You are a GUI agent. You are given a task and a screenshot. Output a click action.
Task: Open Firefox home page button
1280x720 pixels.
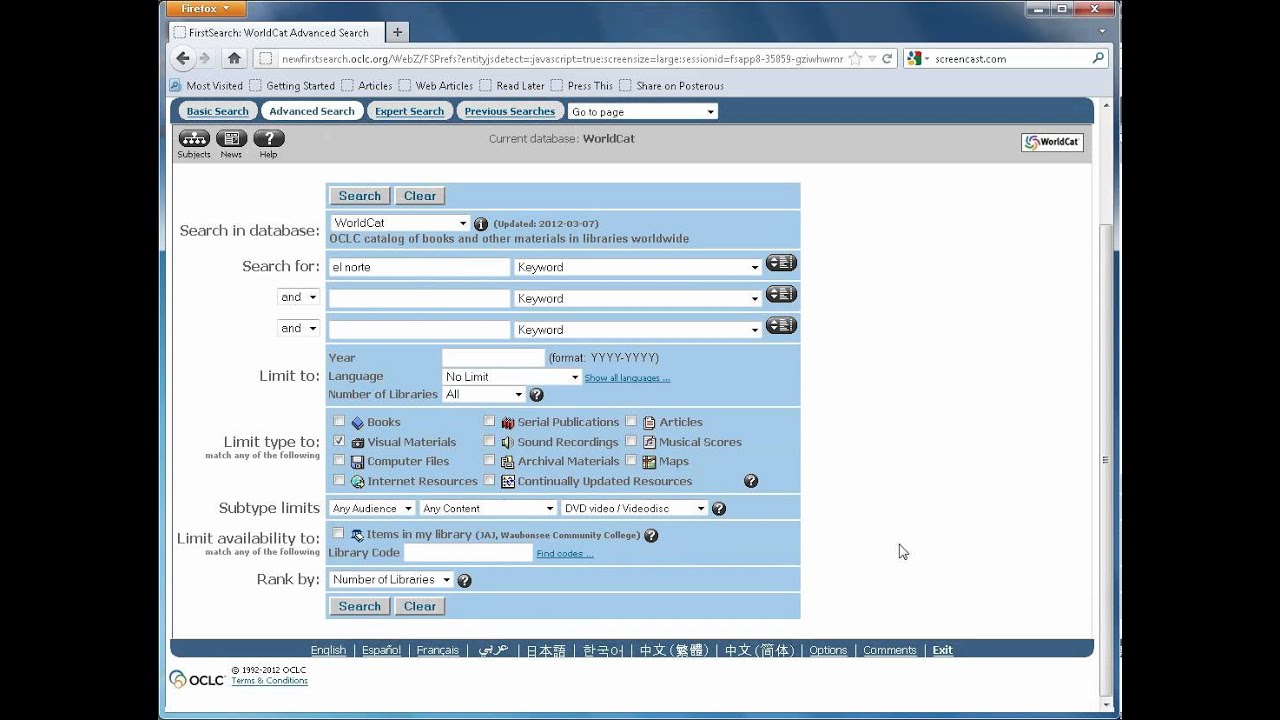[234, 58]
